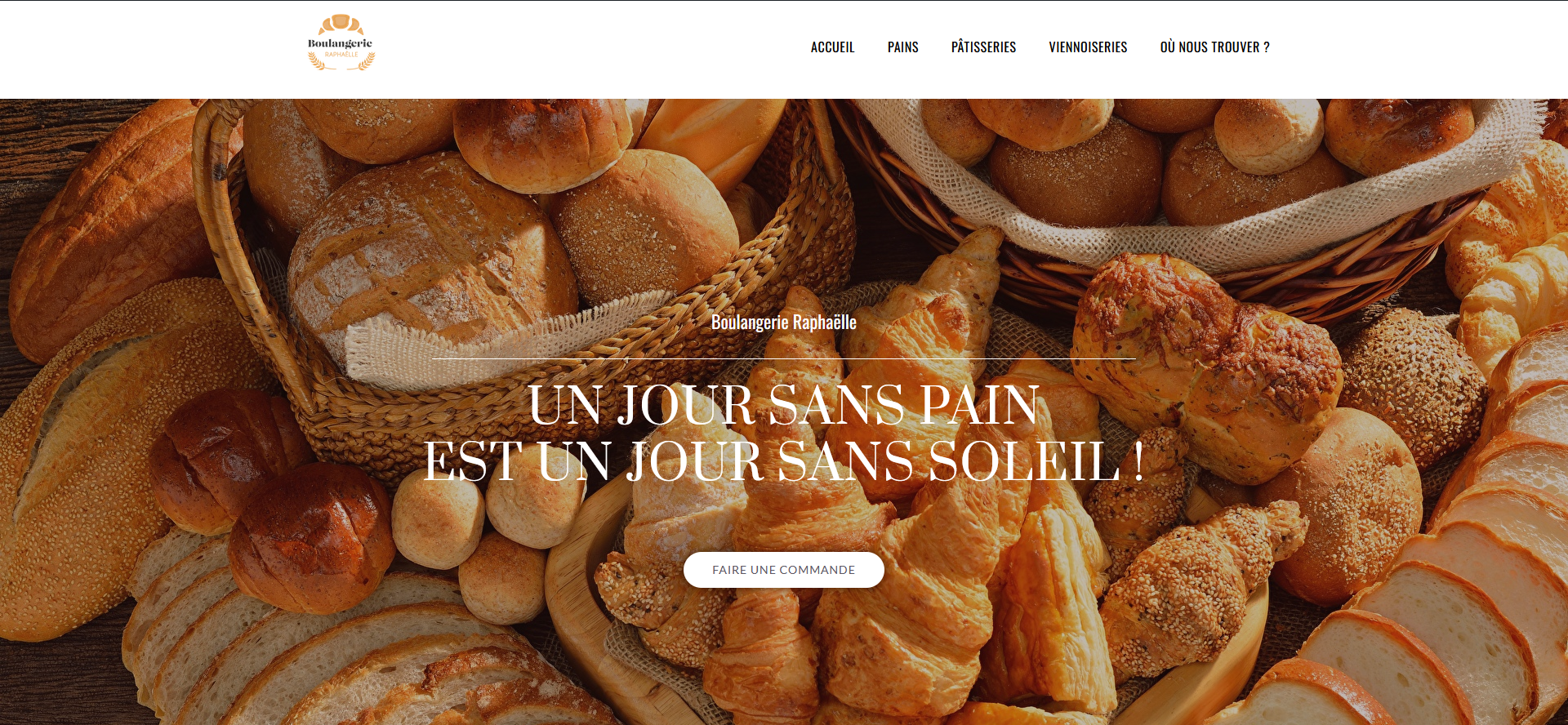Click the croissant icon atop the logo
The height and width of the screenshot is (725, 1568).
pyautogui.click(x=341, y=24)
